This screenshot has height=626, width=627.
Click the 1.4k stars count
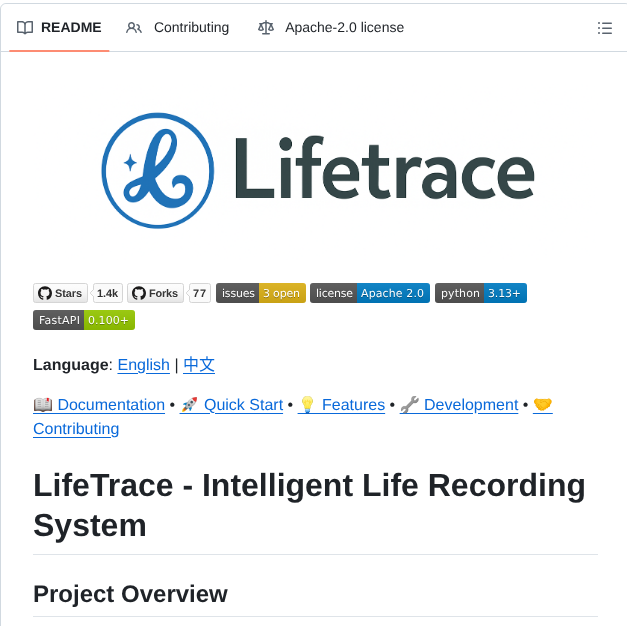(x=108, y=293)
